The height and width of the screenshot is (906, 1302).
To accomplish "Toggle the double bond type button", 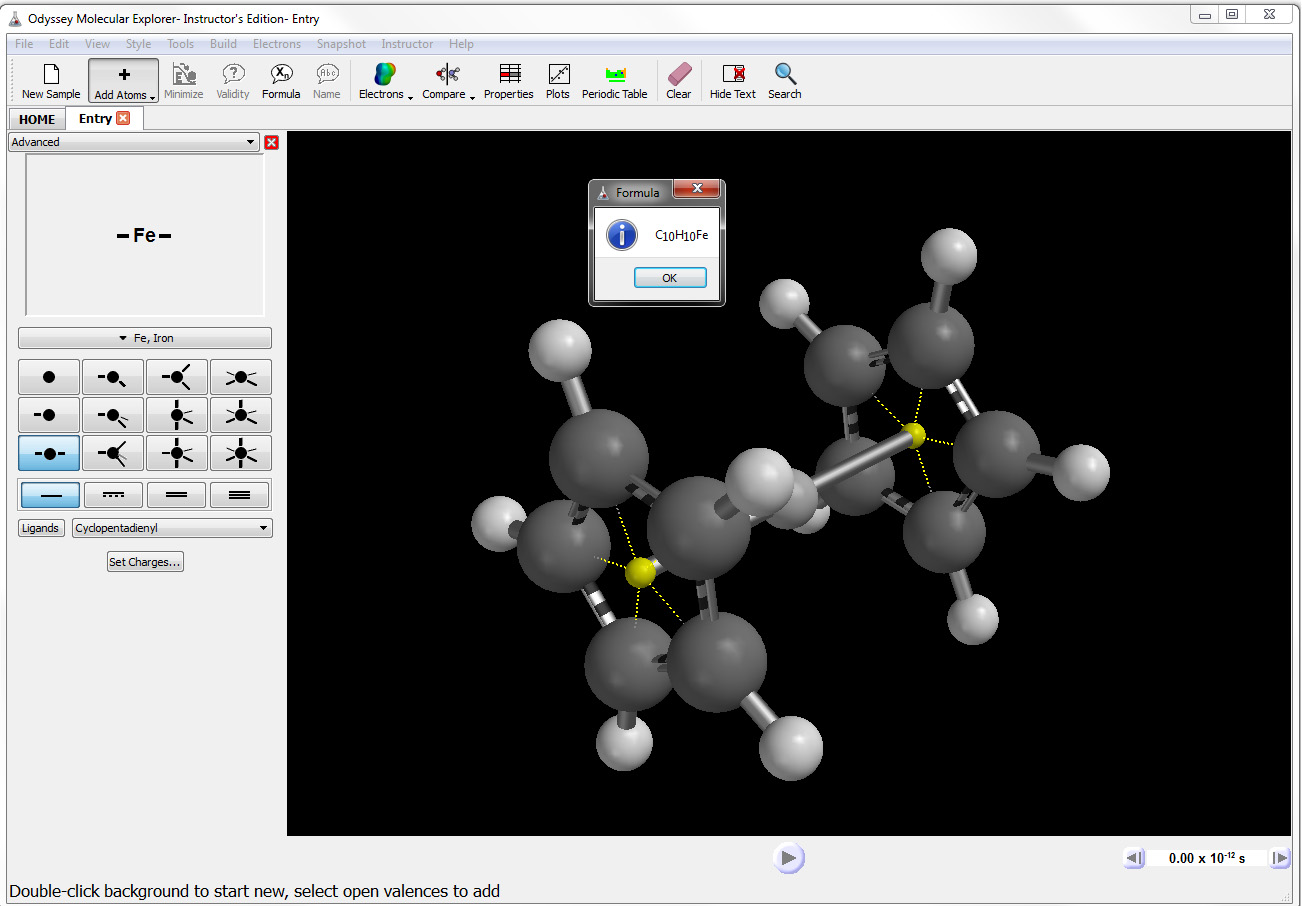I will tap(176, 495).
